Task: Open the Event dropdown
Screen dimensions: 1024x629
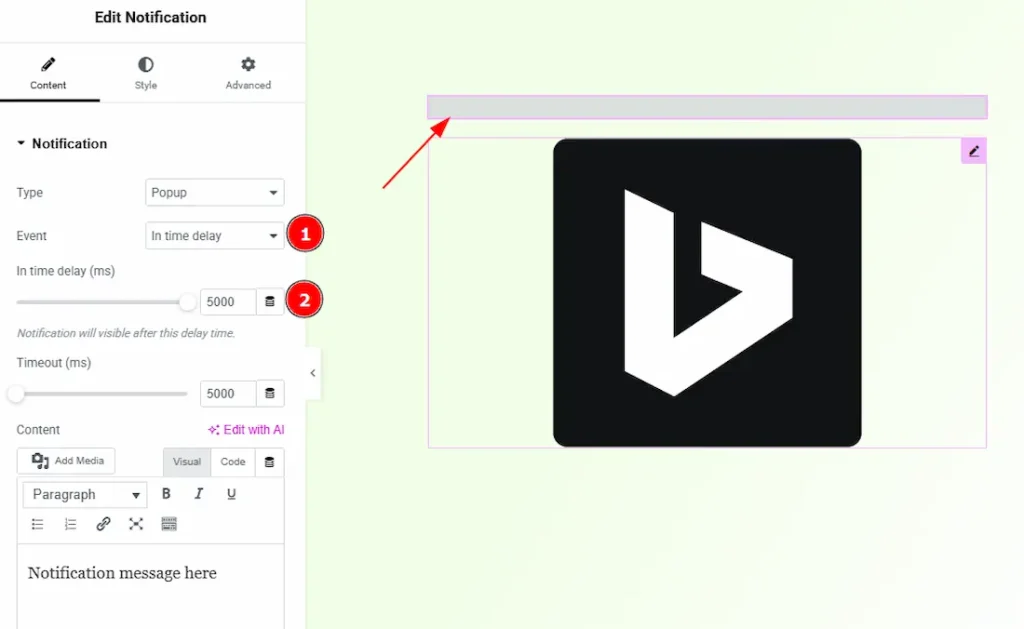Action: coord(214,236)
